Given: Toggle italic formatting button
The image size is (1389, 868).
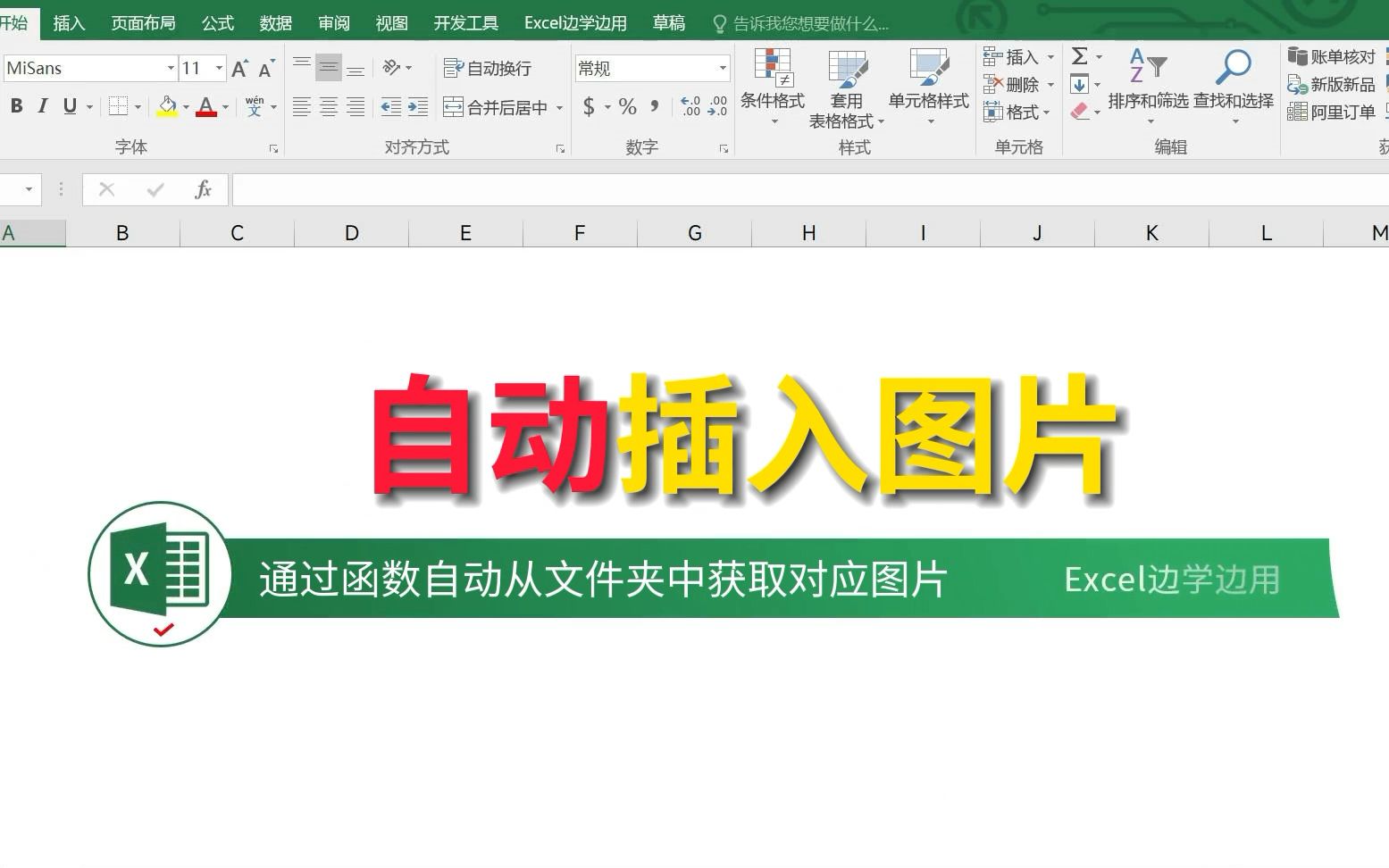Looking at the screenshot, I should coord(42,106).
